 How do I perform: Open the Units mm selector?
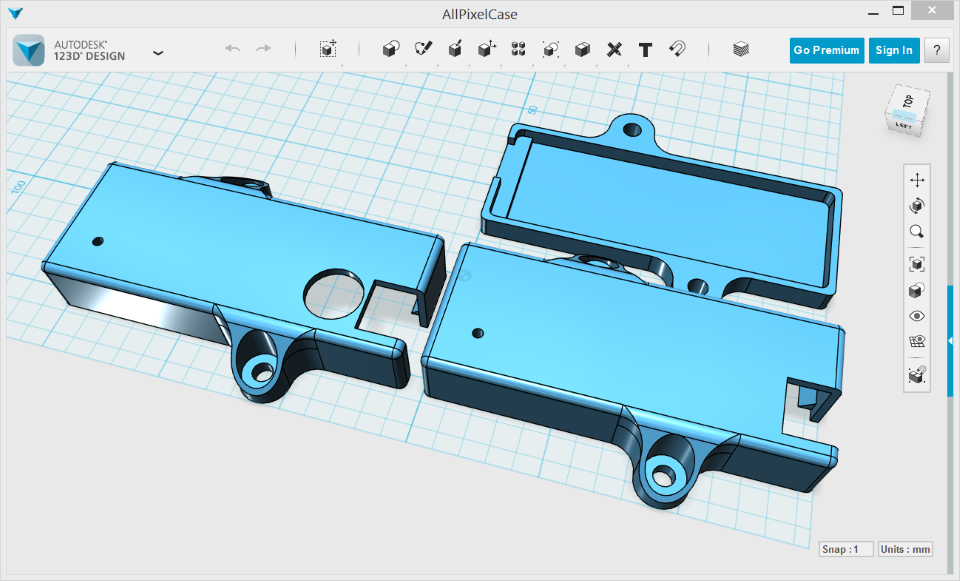click(x=904, y=548)
